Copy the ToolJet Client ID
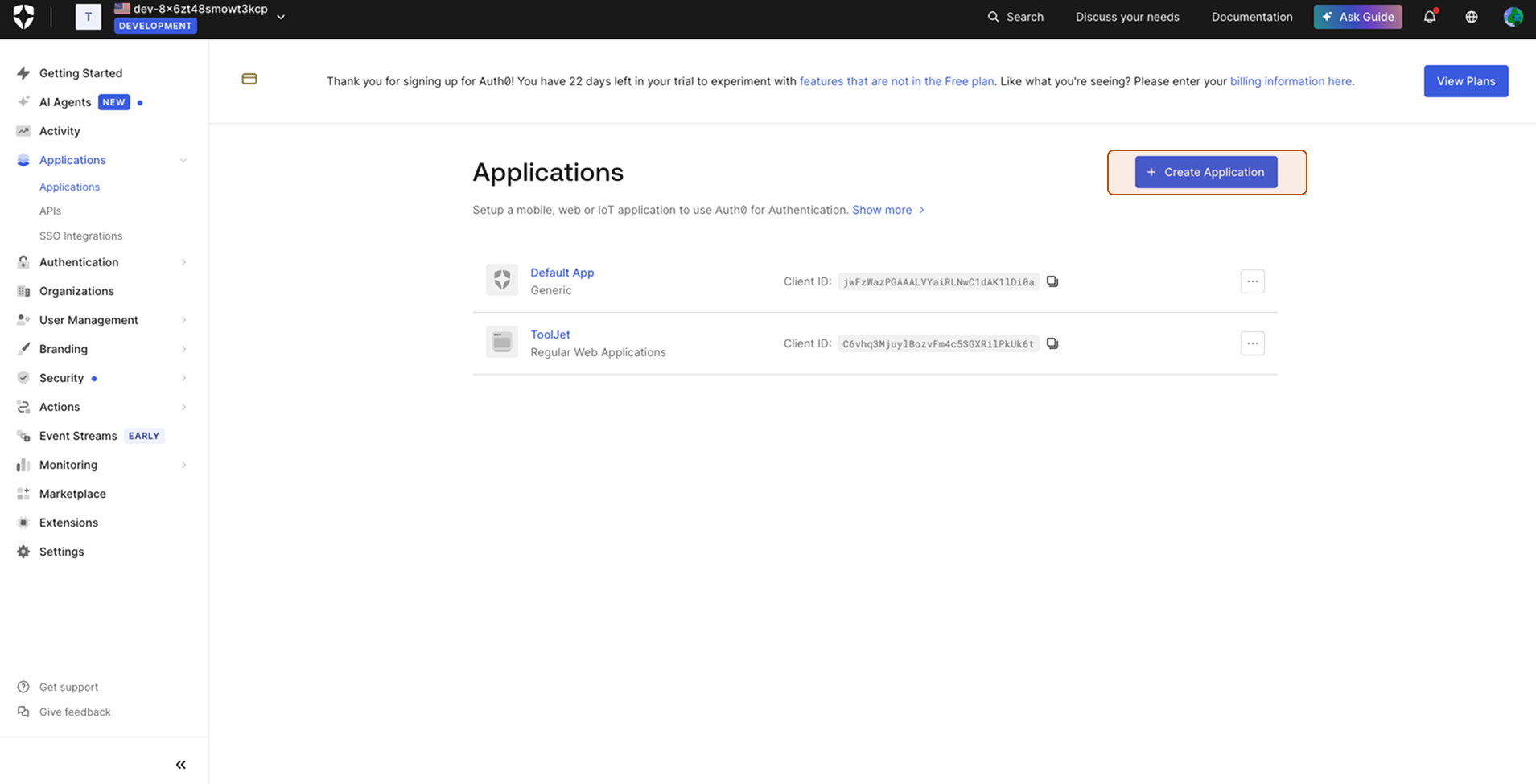Image resolution: width=1536 pixels, height=784 pixels. 1052,343
